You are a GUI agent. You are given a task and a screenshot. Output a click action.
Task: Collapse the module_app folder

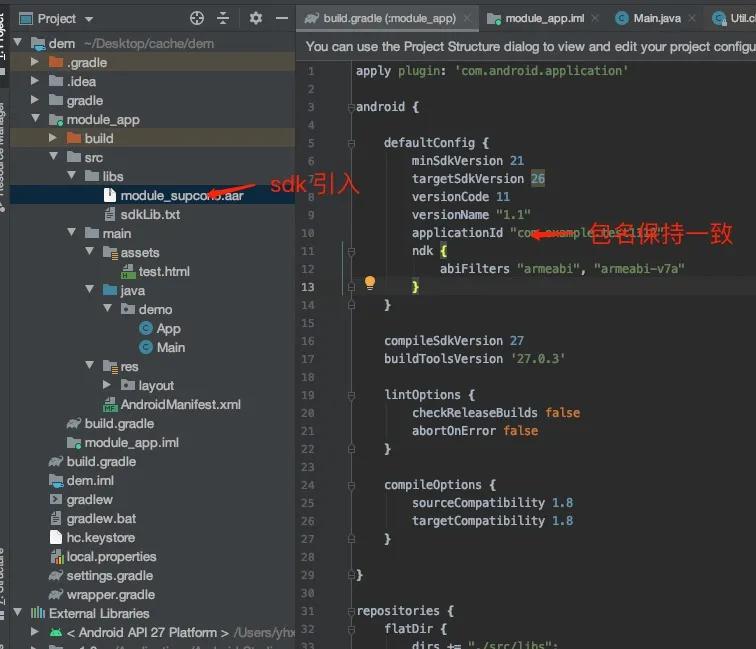tap(36, 120)
